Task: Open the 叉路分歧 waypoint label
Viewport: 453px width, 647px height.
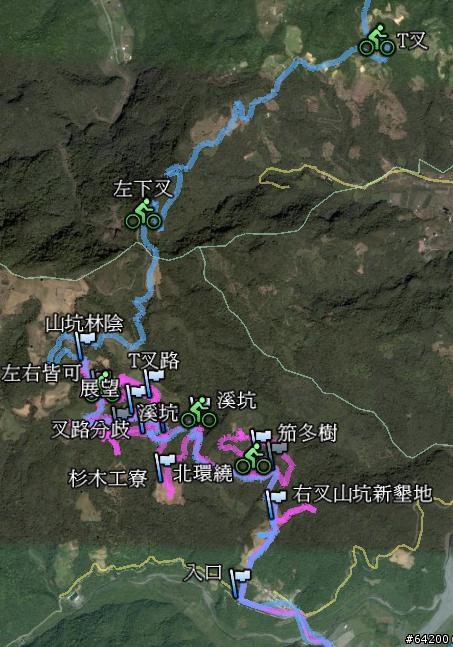Action: pyautogui.click(x=90, y=430)
